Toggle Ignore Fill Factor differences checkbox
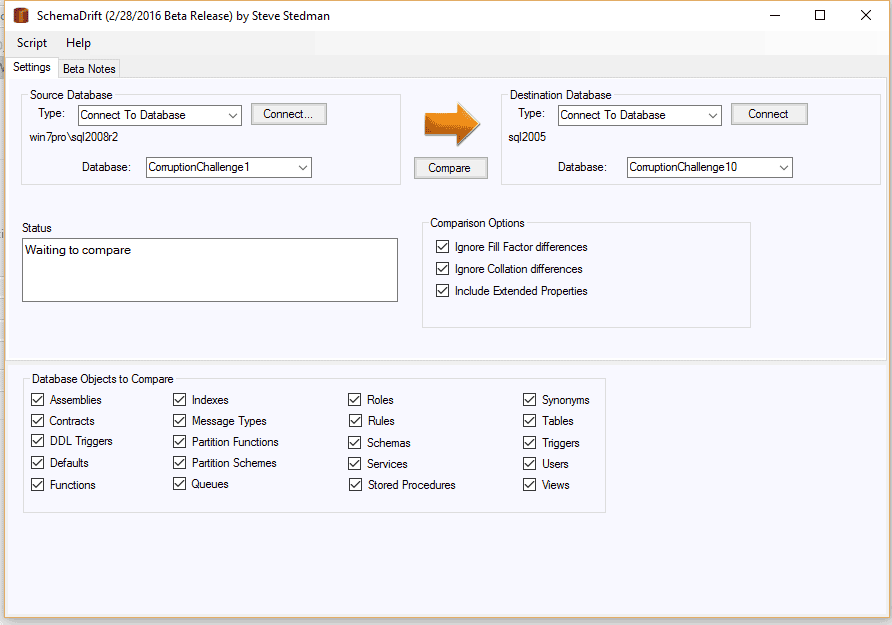 [x=443, y=247]
